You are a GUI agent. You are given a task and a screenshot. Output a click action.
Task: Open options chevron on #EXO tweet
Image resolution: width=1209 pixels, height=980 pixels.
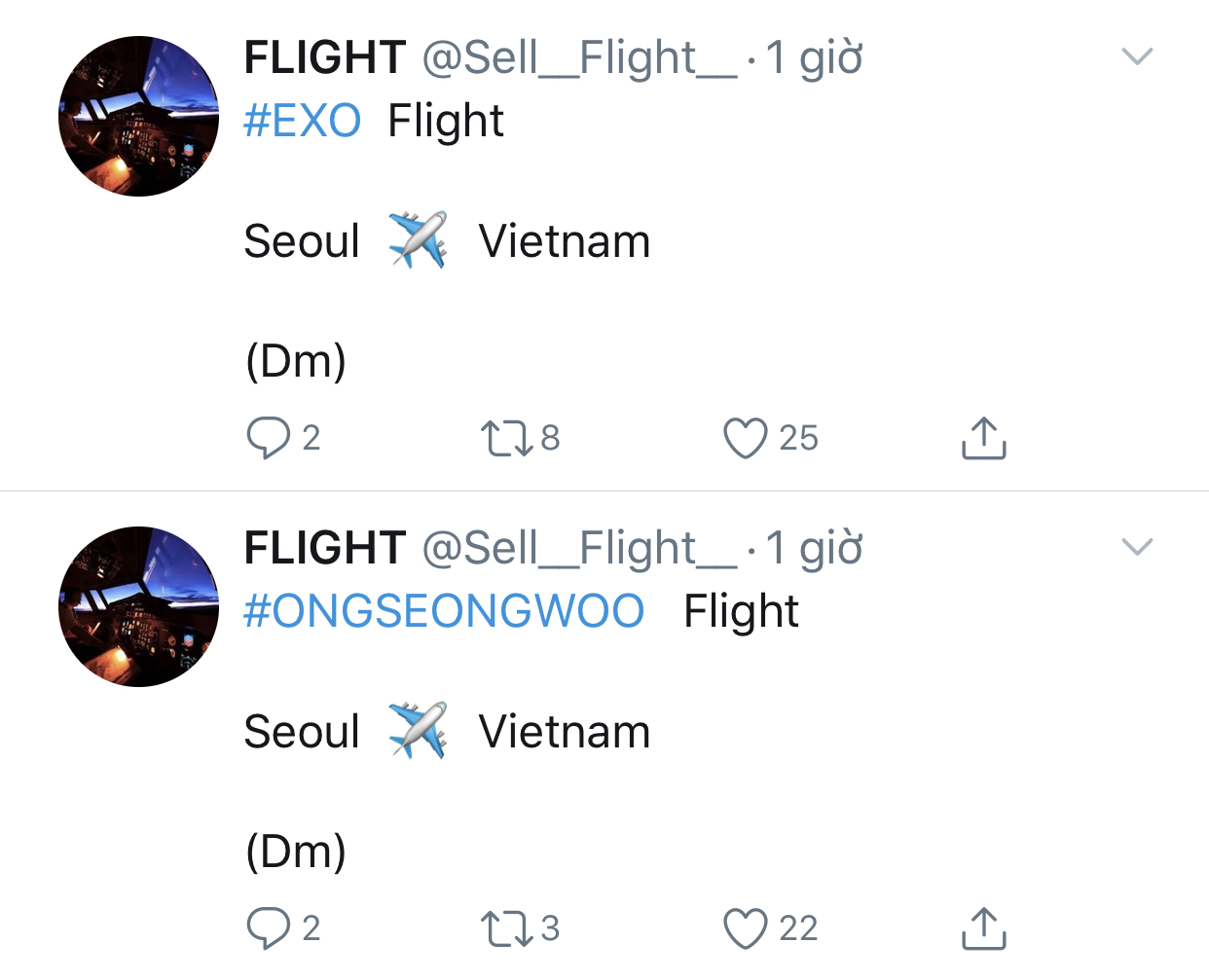(x=1137, y=56)
